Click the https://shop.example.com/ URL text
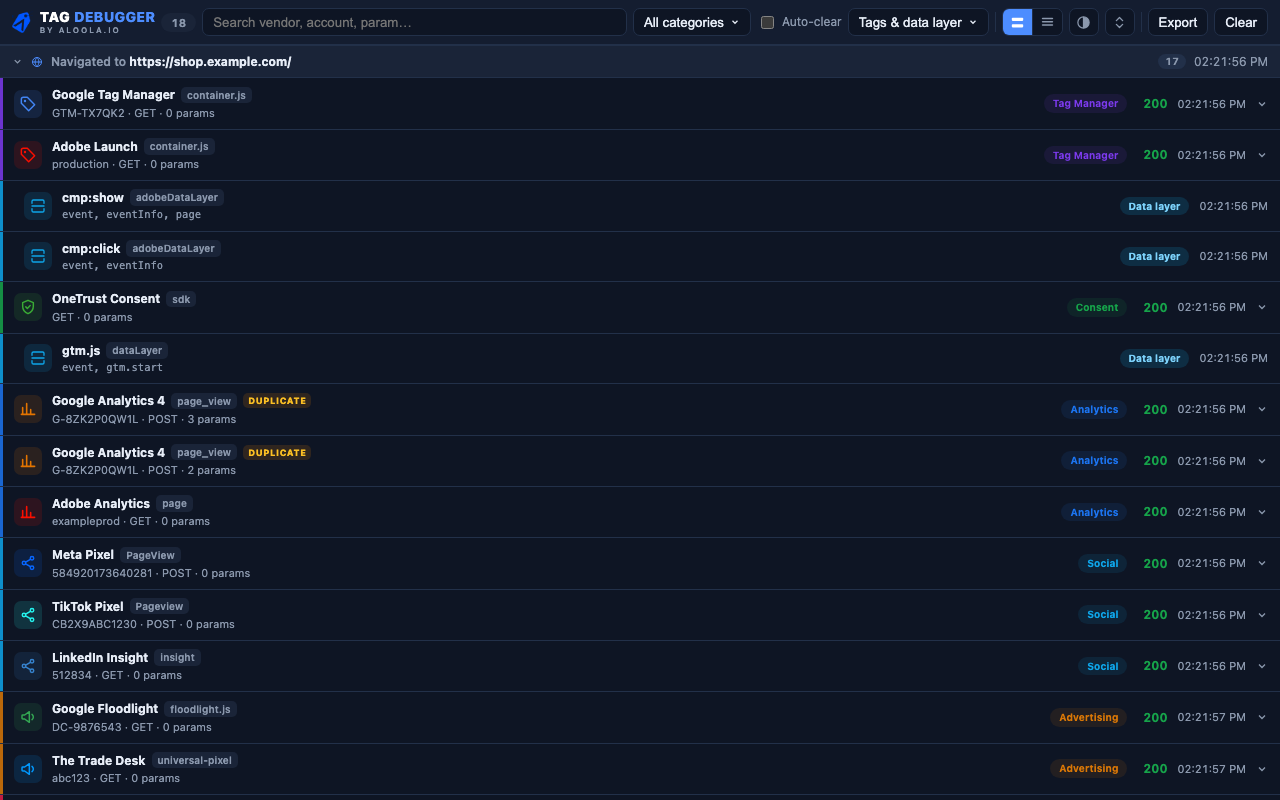1280x800 pixels. pyautogui.click(x=210, y=62)
